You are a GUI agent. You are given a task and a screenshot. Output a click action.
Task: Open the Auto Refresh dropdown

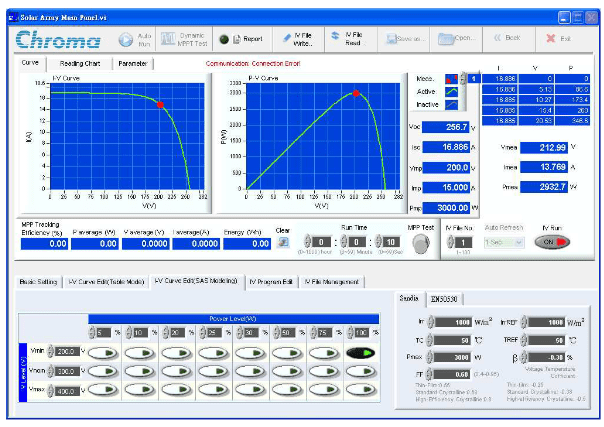click(505, 242)
